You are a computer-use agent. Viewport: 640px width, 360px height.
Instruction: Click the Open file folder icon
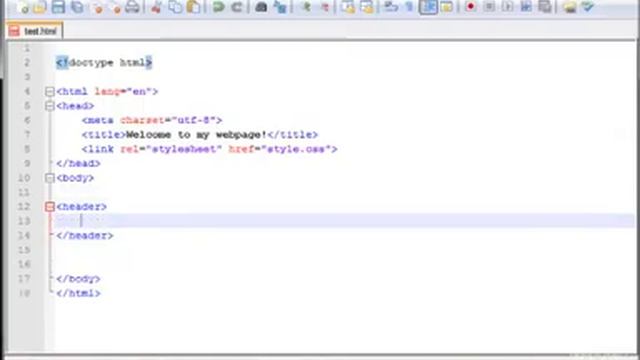pos(40,7)
